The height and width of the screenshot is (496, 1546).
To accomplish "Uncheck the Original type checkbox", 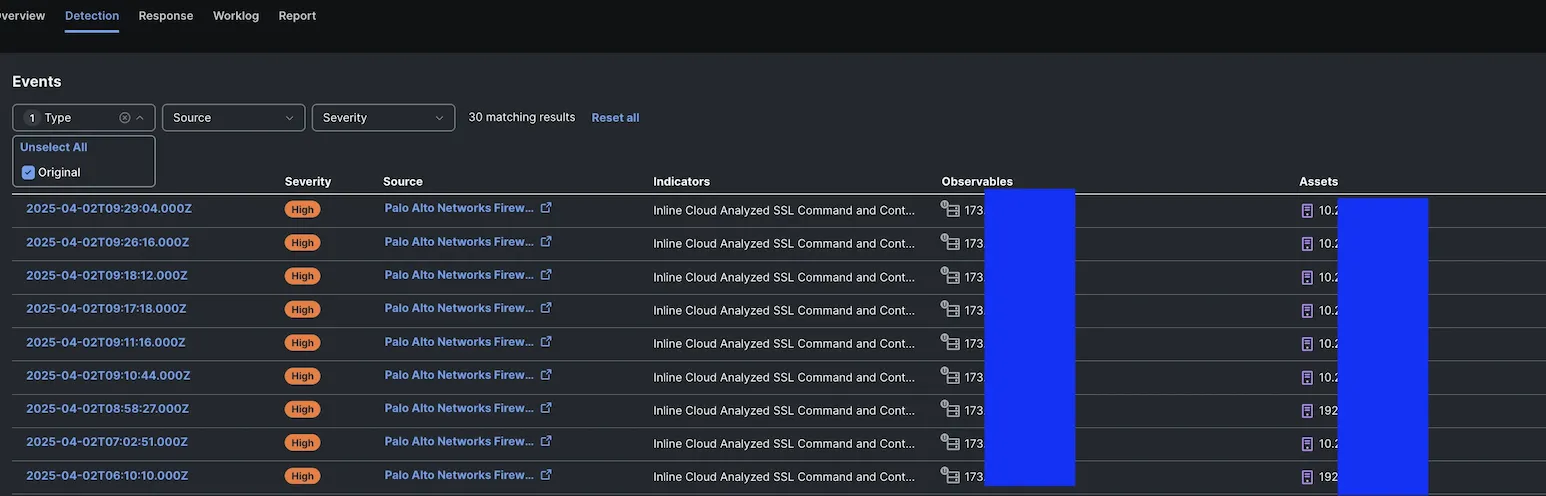I will (x=28, y=172).
